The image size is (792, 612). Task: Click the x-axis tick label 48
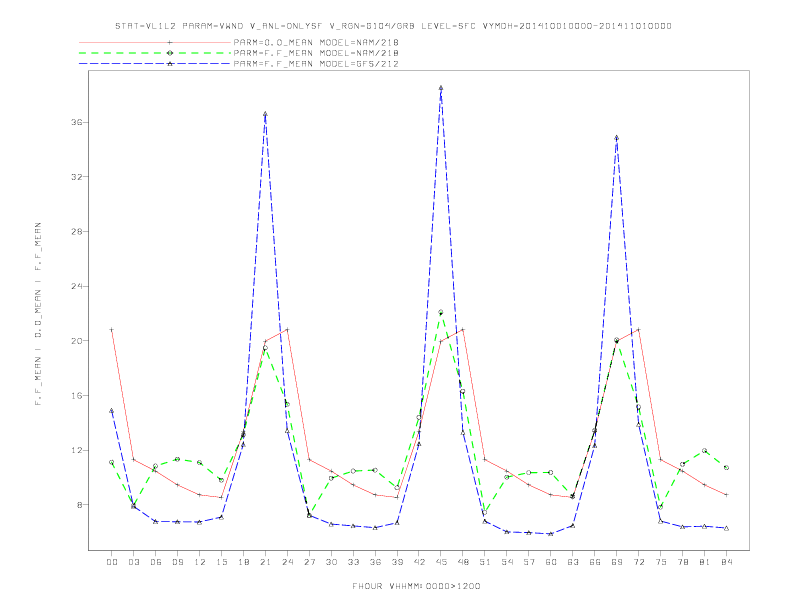click(463, 562)
